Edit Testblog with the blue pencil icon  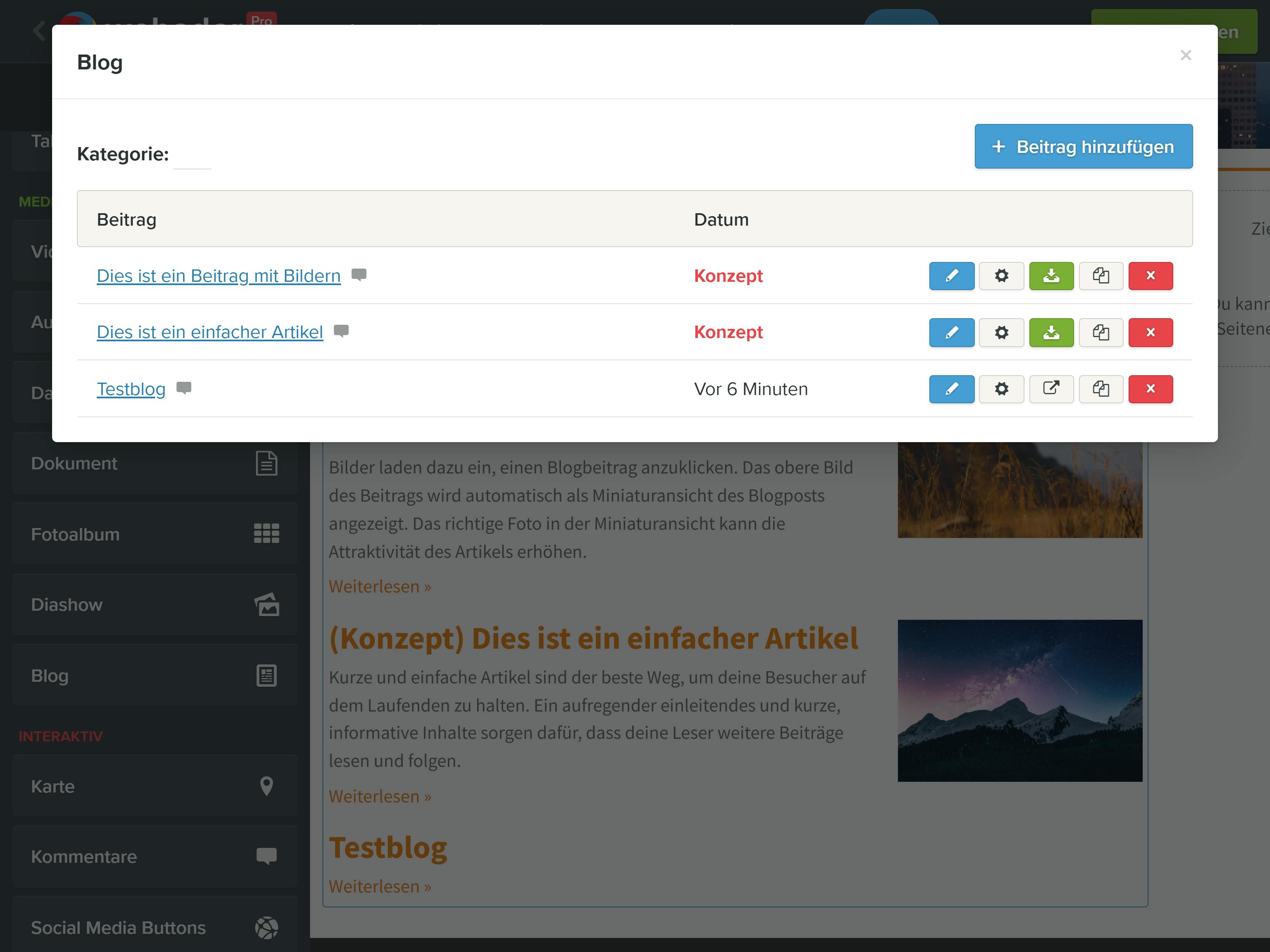click(951, 389)
